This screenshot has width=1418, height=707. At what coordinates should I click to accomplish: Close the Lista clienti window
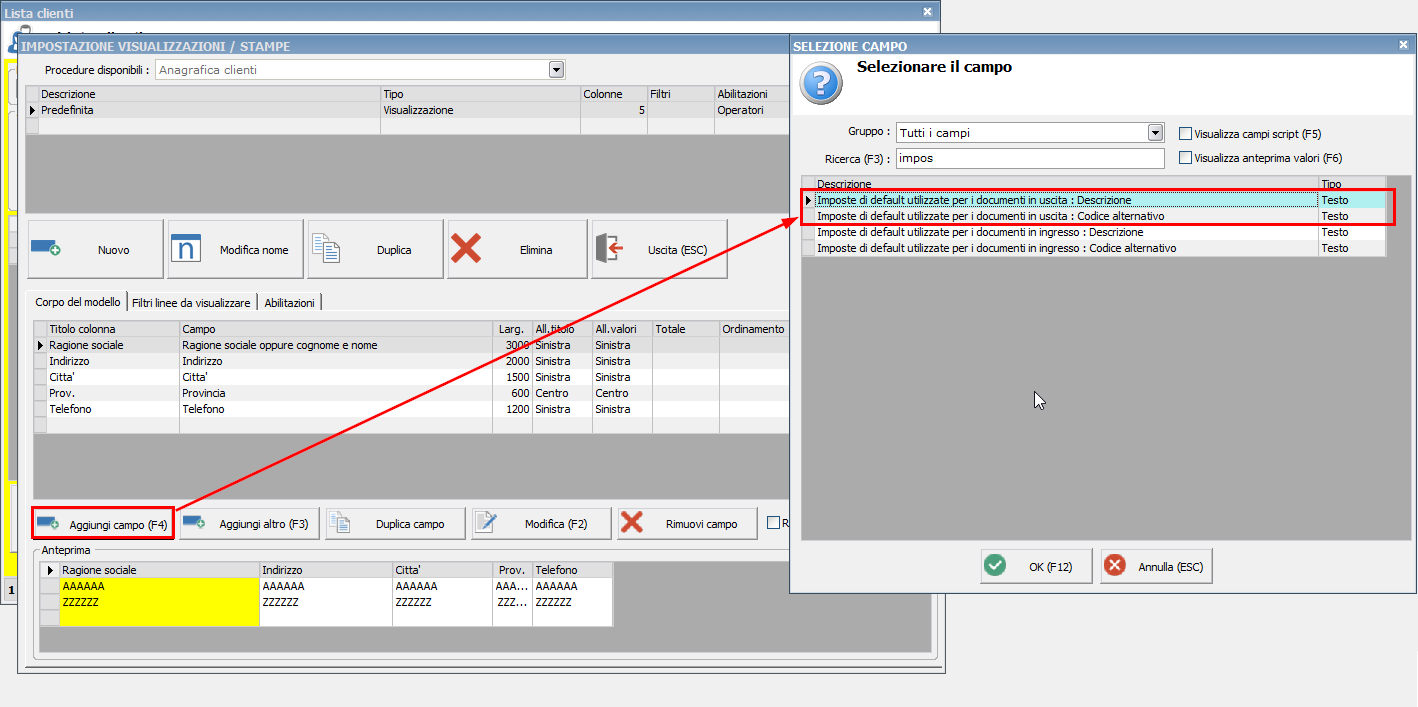[x=927, y=12]
